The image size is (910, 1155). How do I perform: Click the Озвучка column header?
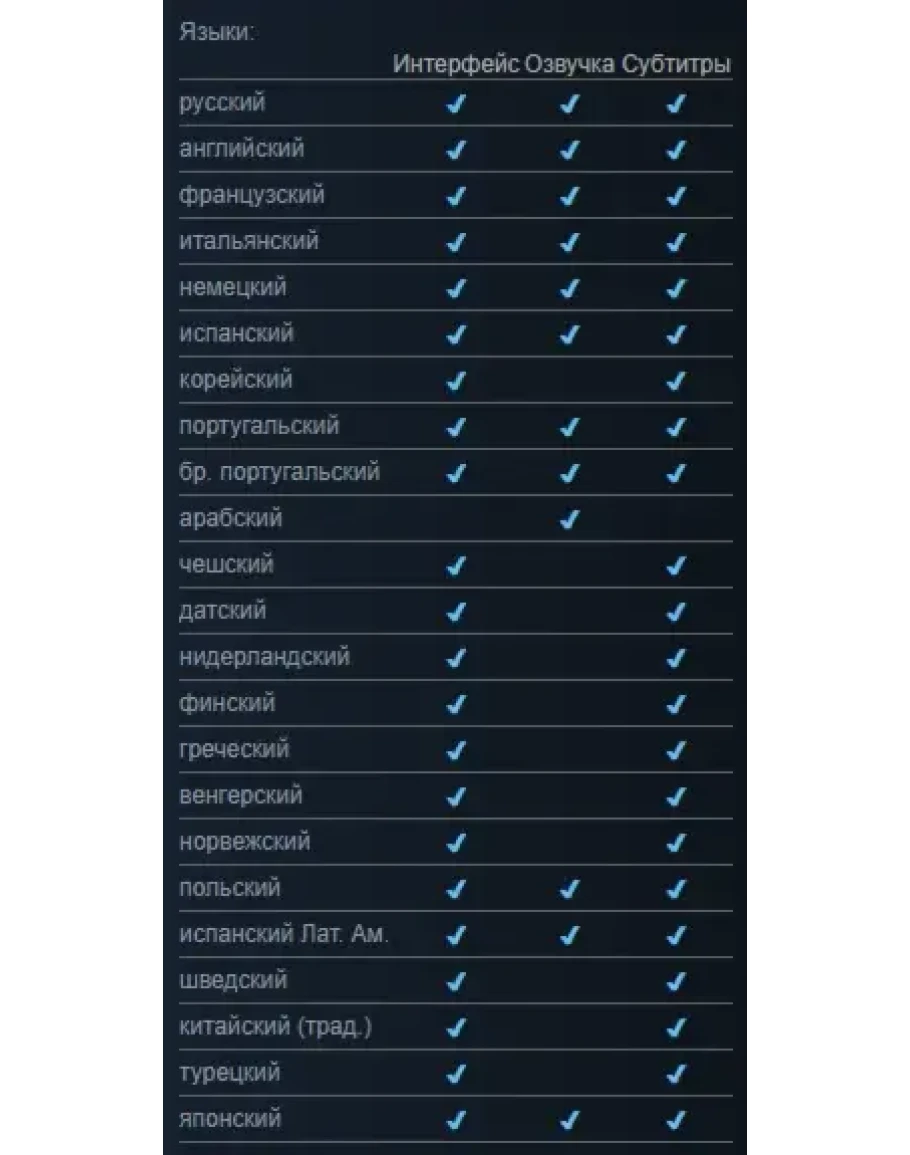[x=569, y=65]
